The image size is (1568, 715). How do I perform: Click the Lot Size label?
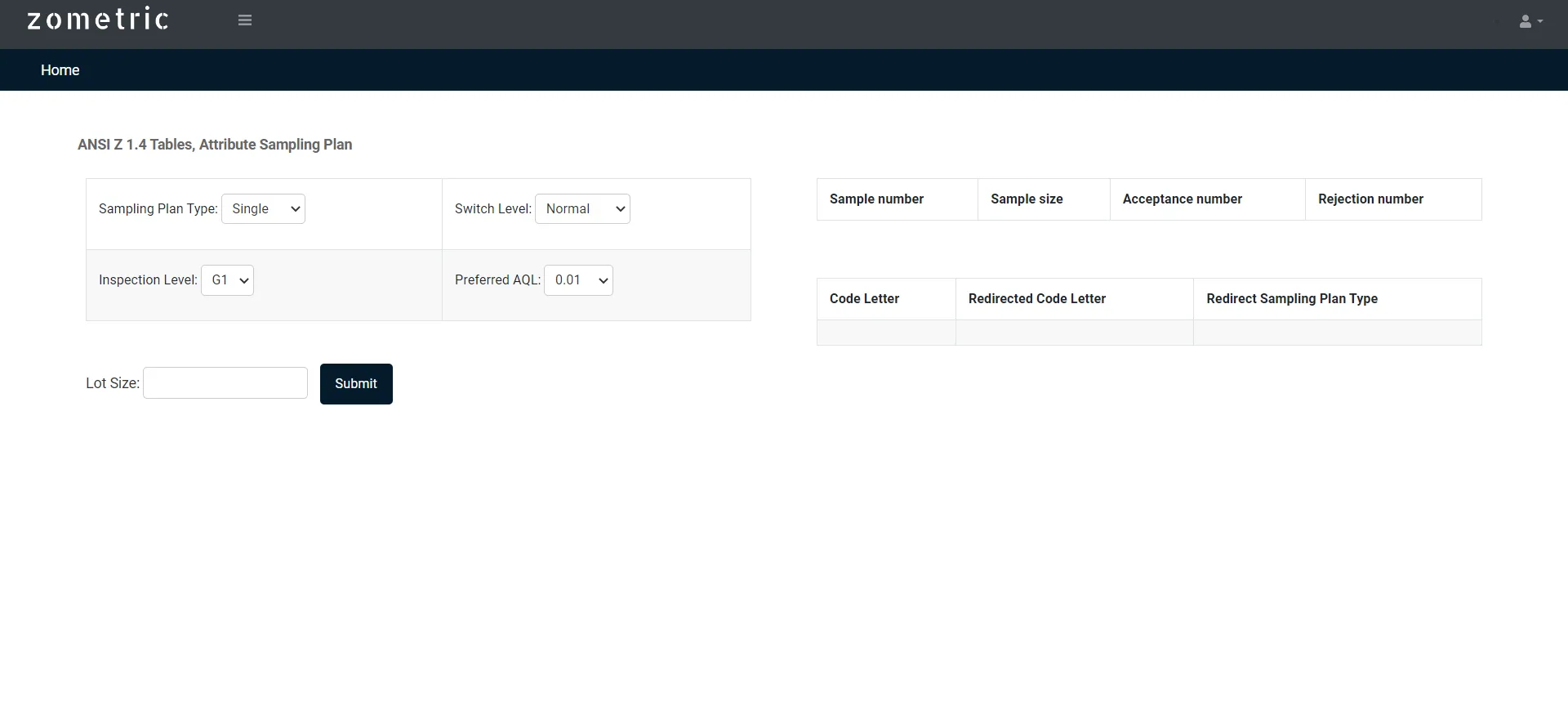click(113, 383)
